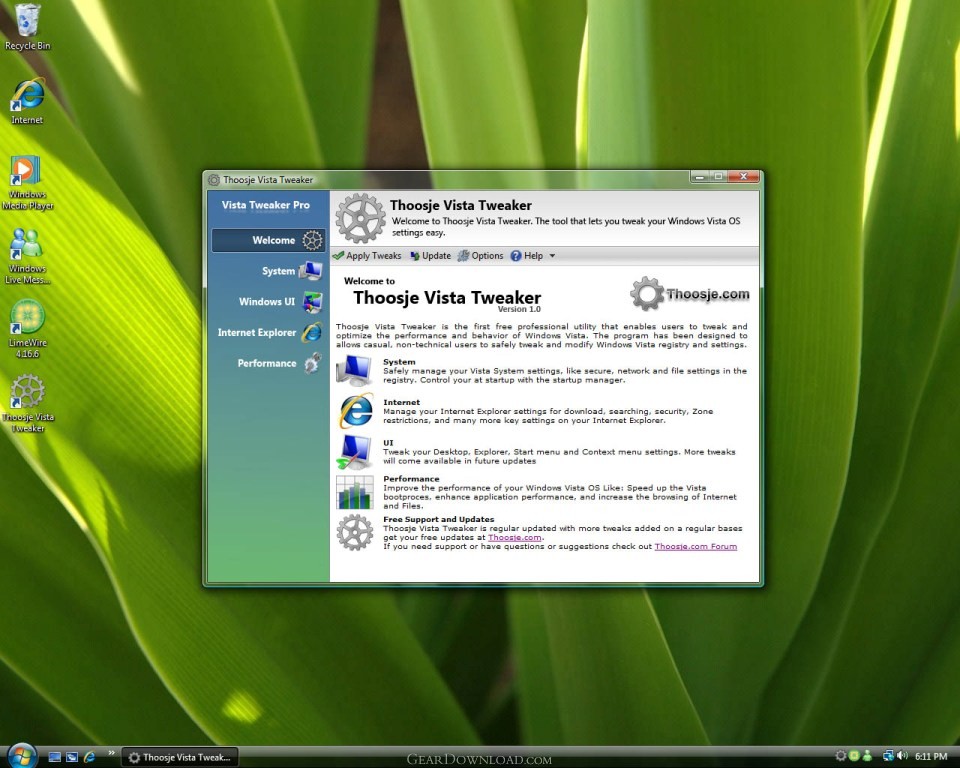960x768 pixels.
Task: Open the Windows UI section in sidebar
Action: [x=268, y=301]
